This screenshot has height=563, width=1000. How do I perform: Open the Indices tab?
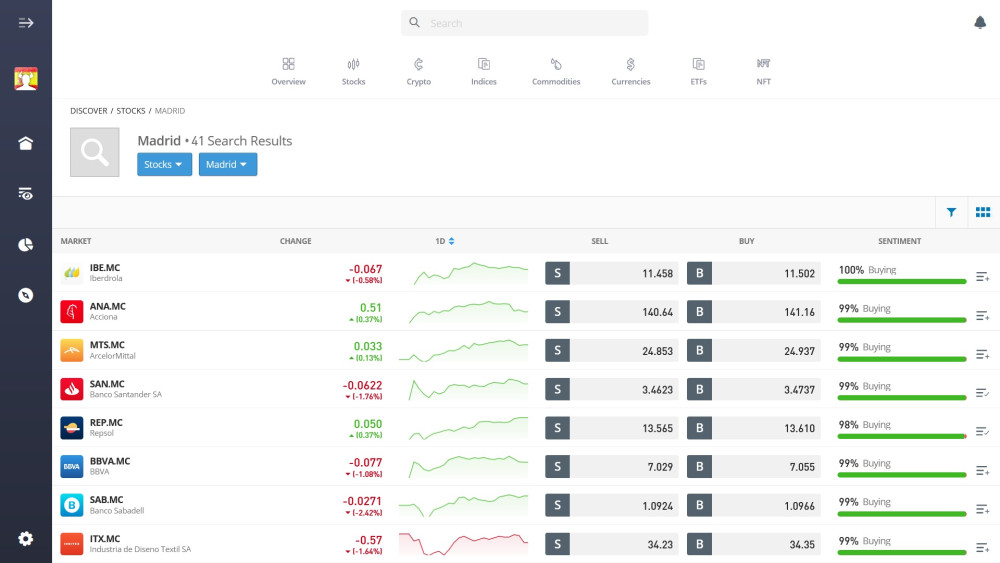(x=483, y=71)
